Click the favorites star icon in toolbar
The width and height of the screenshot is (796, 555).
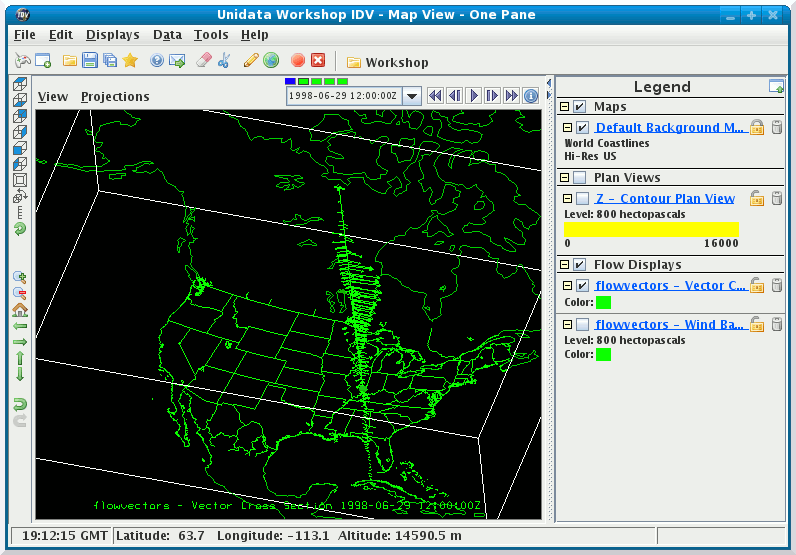(130, 61)
